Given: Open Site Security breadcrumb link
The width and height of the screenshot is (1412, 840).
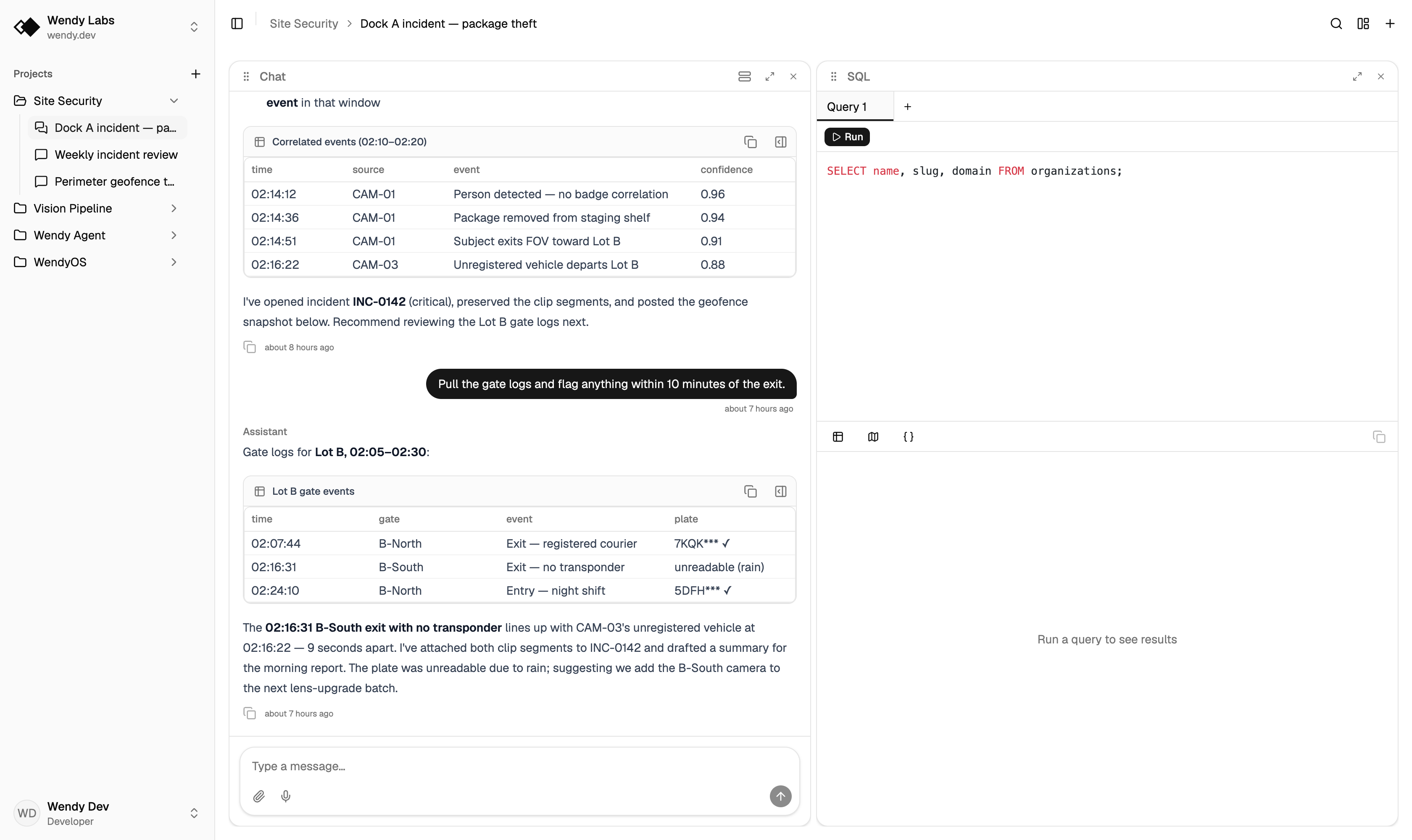Looking at the screenshot, I should 303,24.
